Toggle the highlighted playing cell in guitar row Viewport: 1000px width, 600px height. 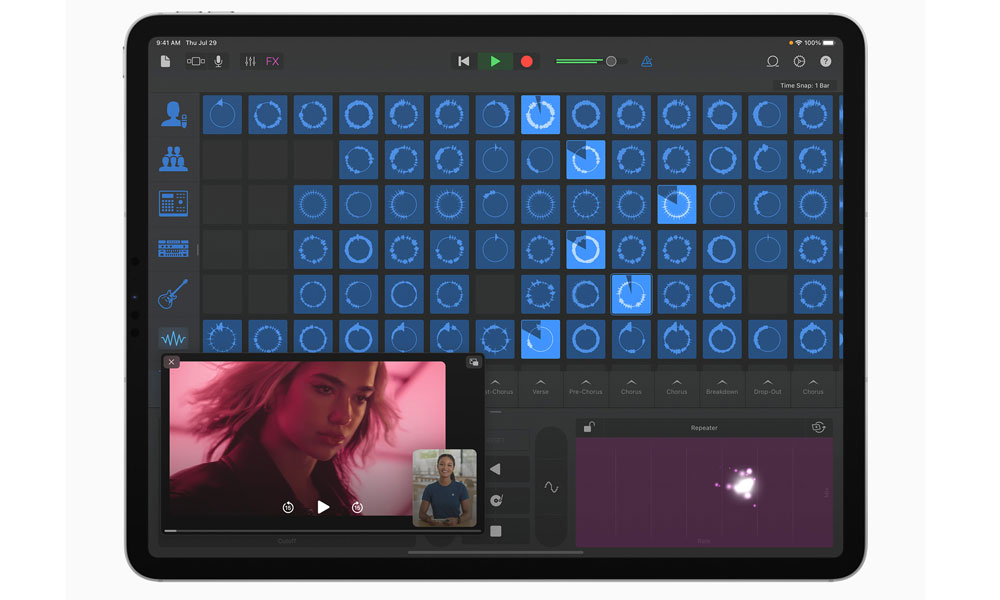[631, 294]
